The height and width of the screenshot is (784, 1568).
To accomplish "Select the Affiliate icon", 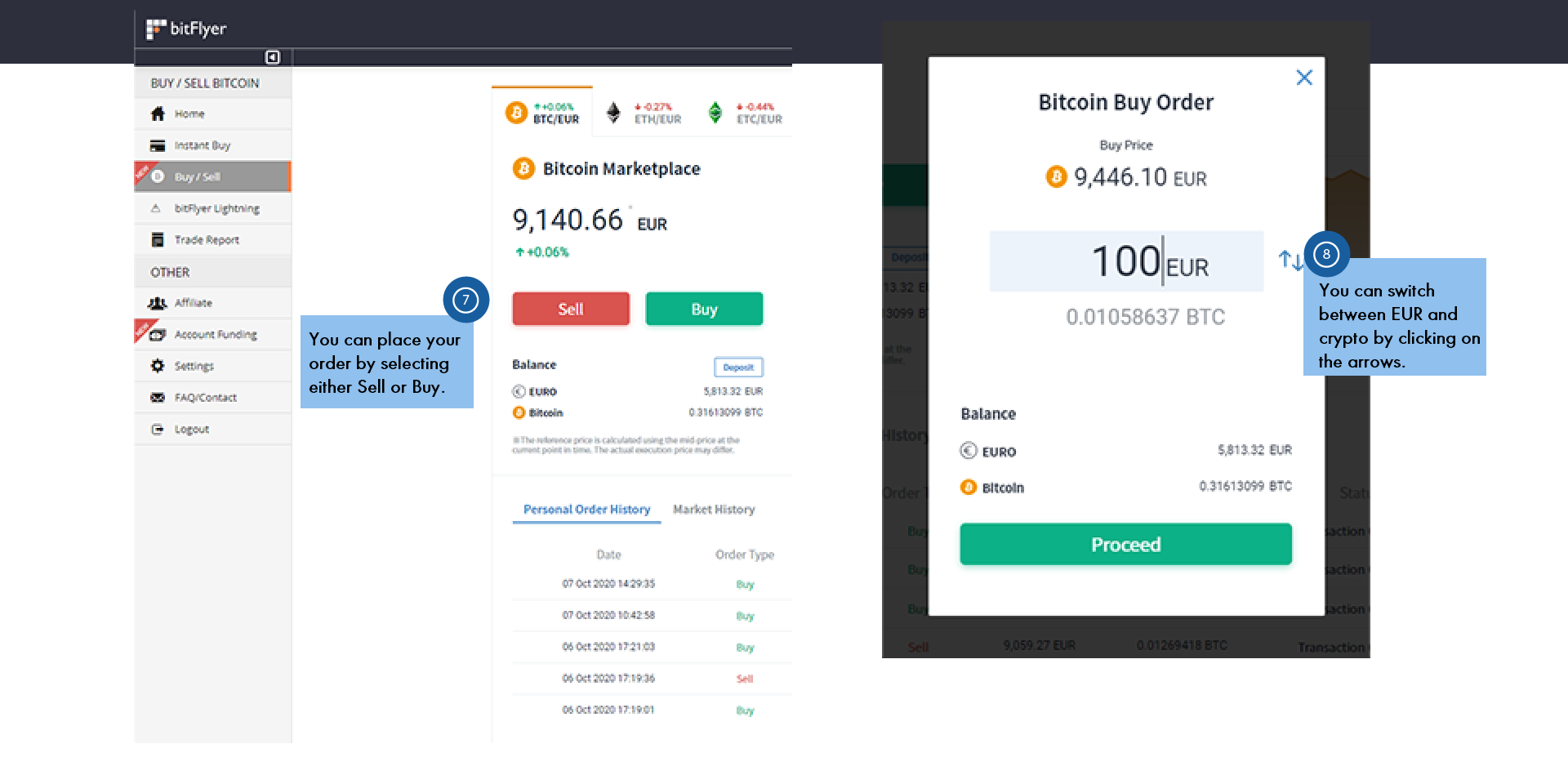I will (157, 302).
